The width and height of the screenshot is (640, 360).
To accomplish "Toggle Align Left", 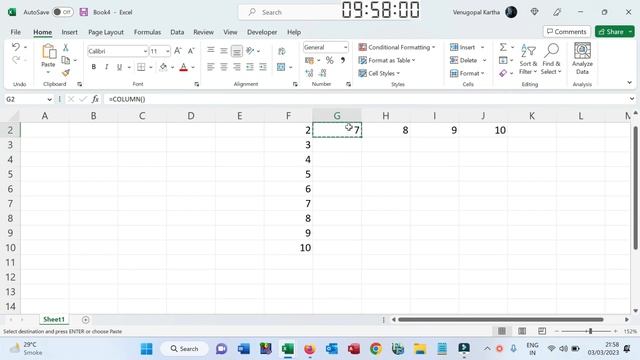I will pos(211,67).
